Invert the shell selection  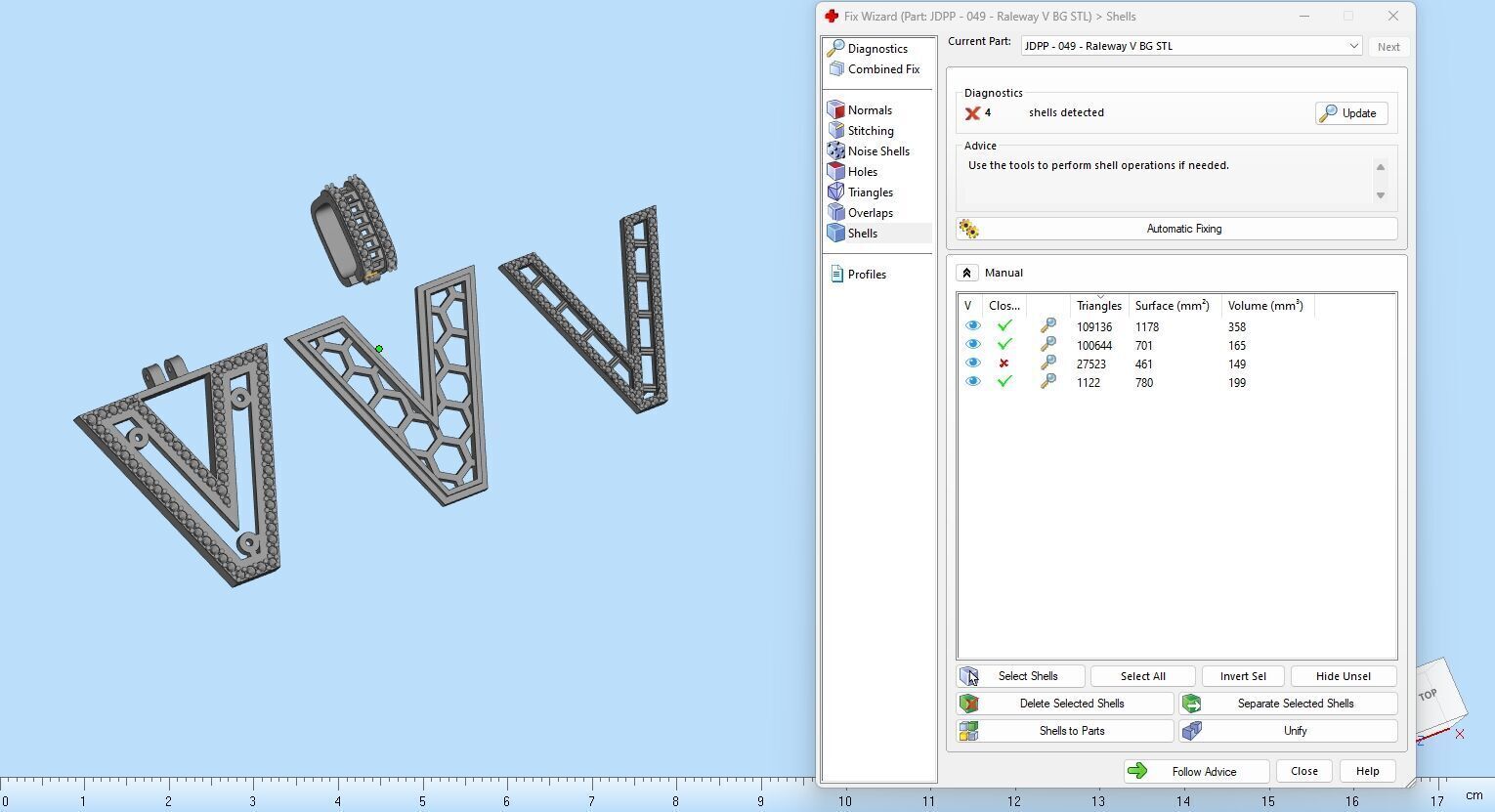point(1243,676)
